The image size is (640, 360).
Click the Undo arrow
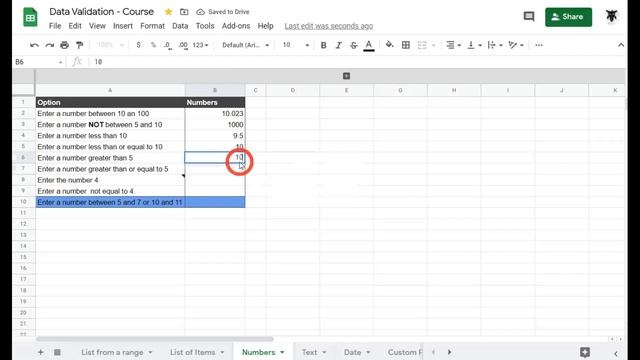tap(34, 45)
